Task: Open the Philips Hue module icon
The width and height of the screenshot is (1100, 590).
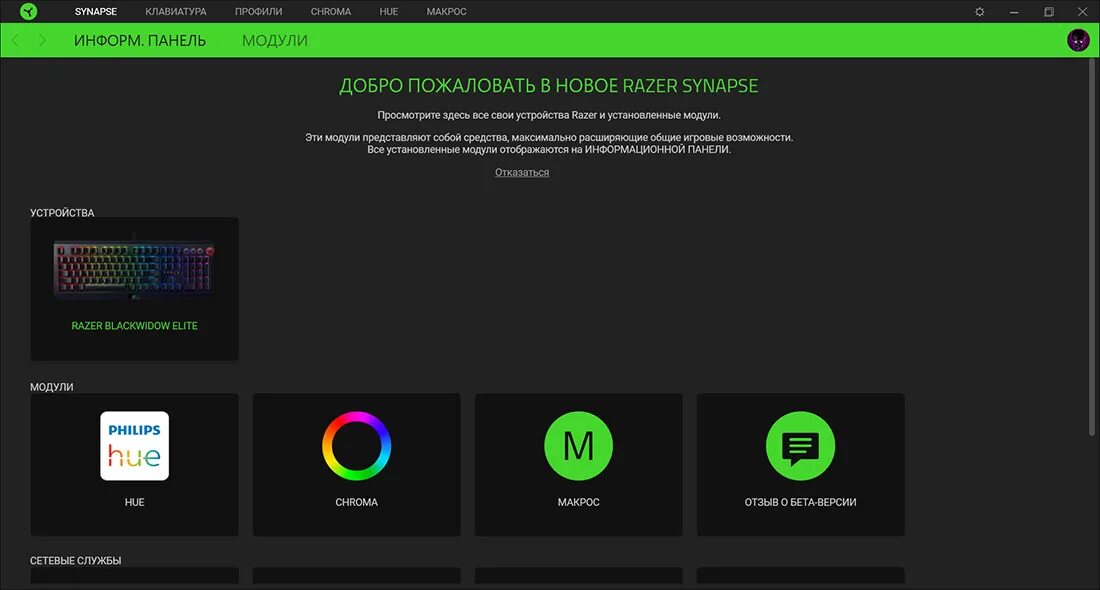Action: (x=135, y=445)
